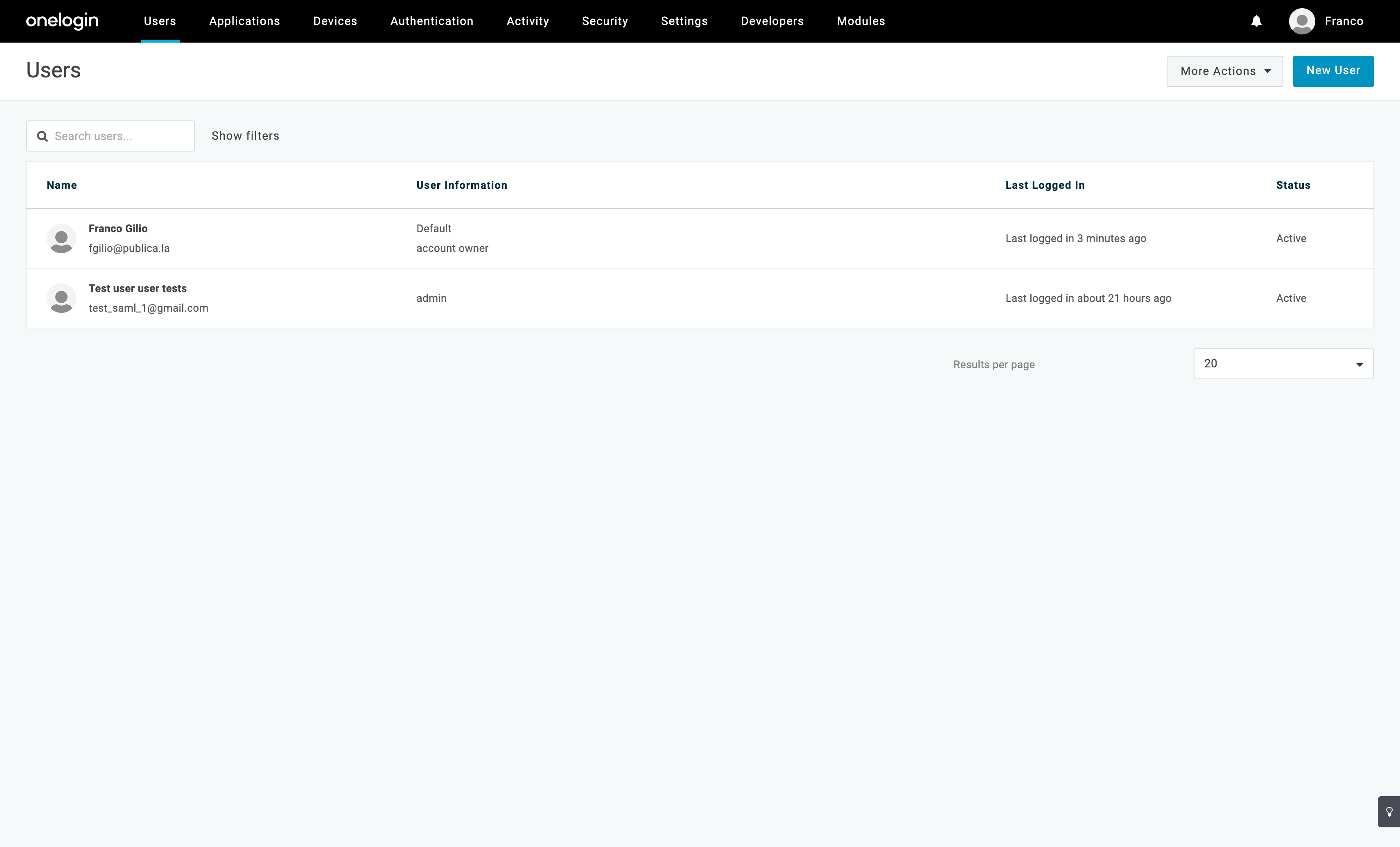The image size is (1400, 847).
Task: Click the onelogin logo
Action: [63, 21]
